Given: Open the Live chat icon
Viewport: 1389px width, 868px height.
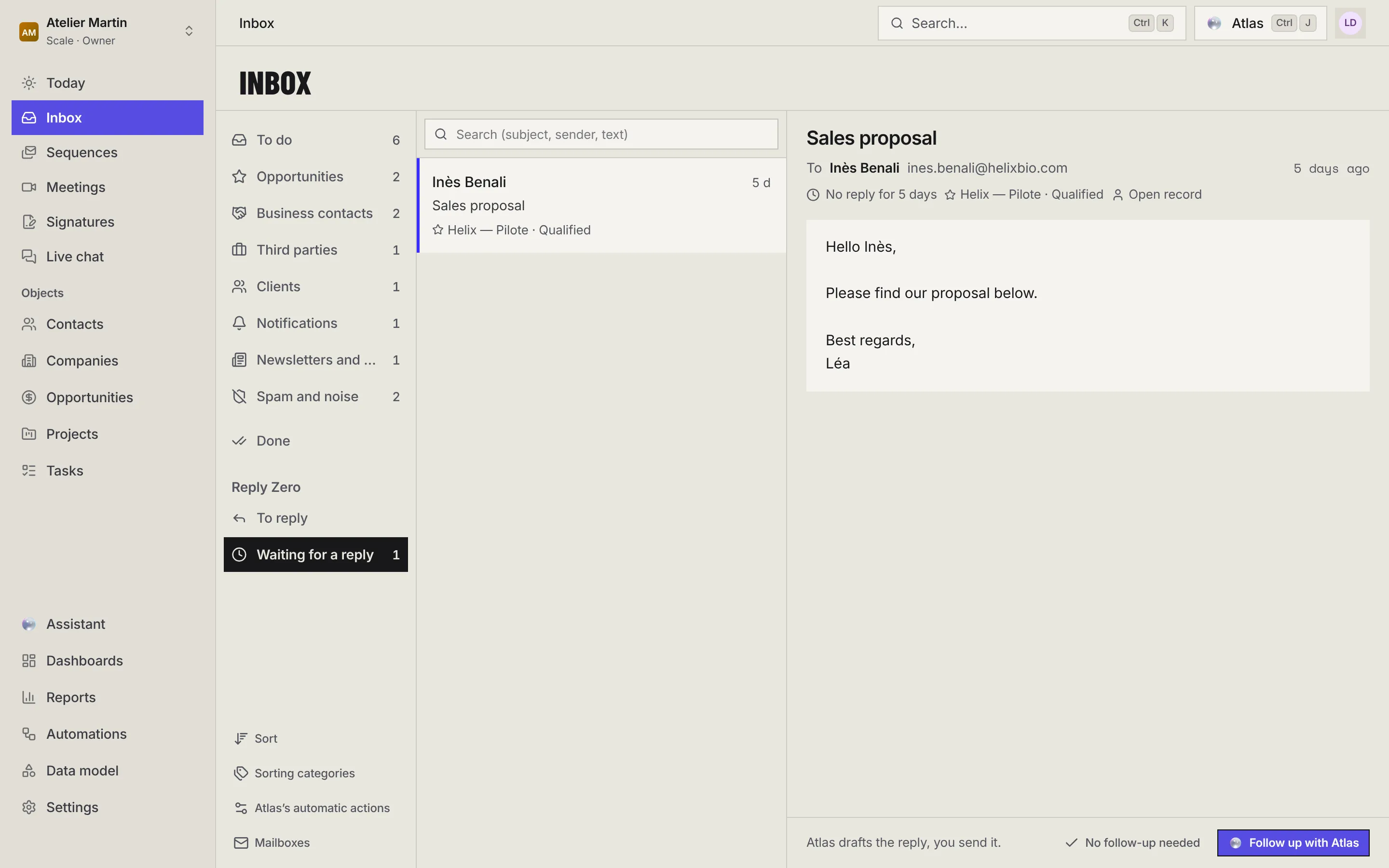Looking at the screenshot, I should pos(29,257).
